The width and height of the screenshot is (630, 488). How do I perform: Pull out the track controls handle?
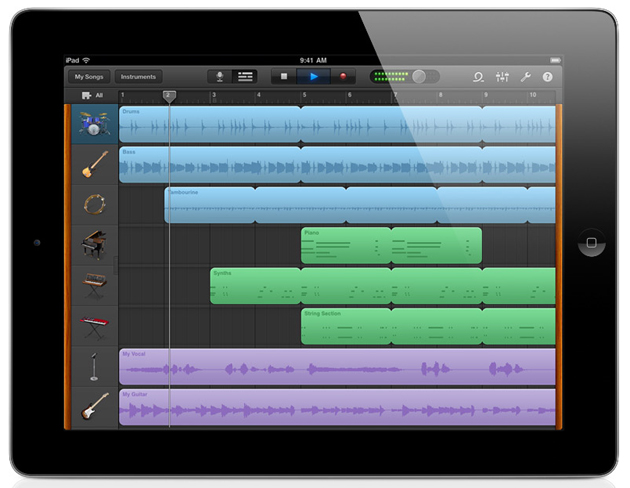(116, 265)
